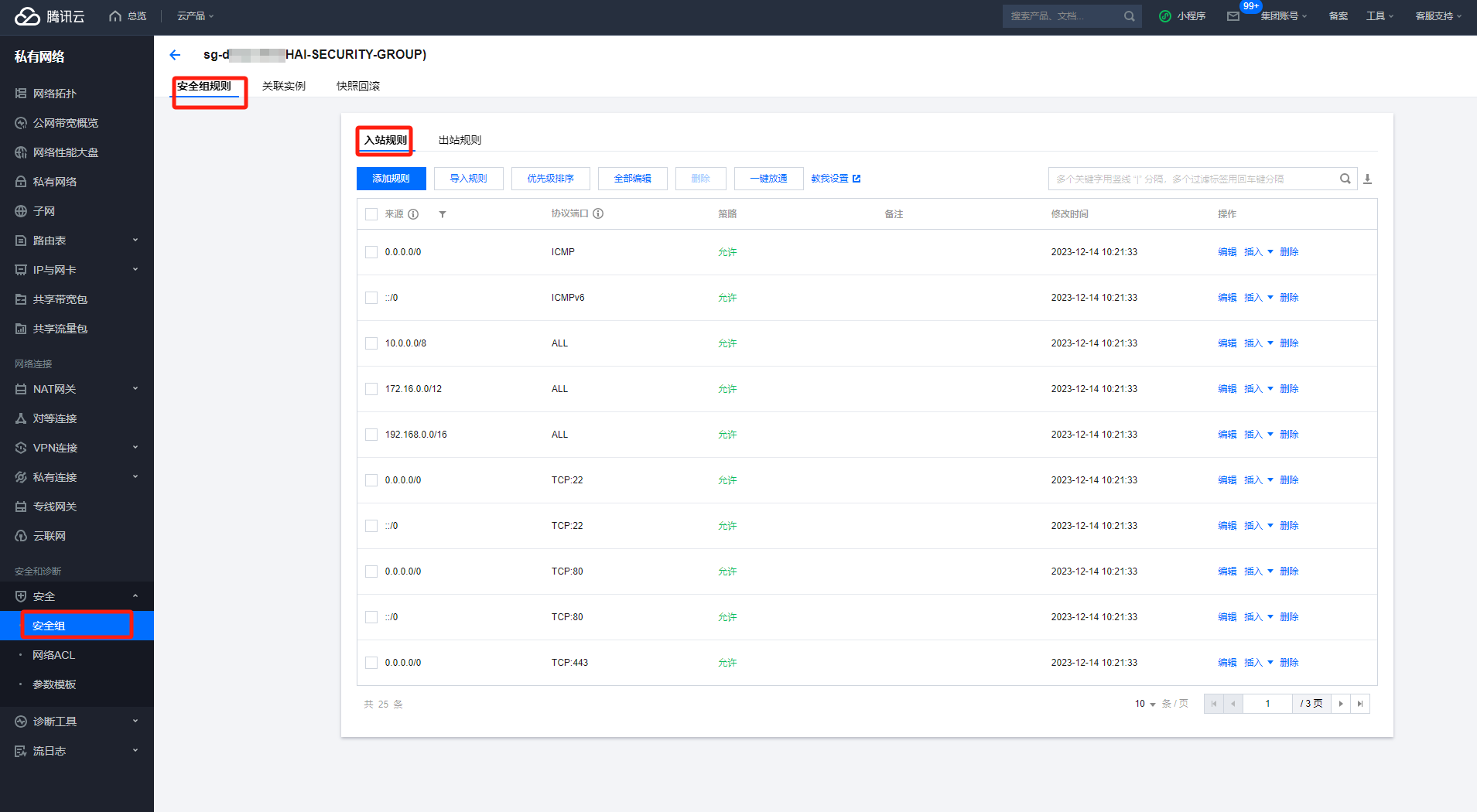
Task: Click the download icon next to search box
Action: [x=1367, y=179]
